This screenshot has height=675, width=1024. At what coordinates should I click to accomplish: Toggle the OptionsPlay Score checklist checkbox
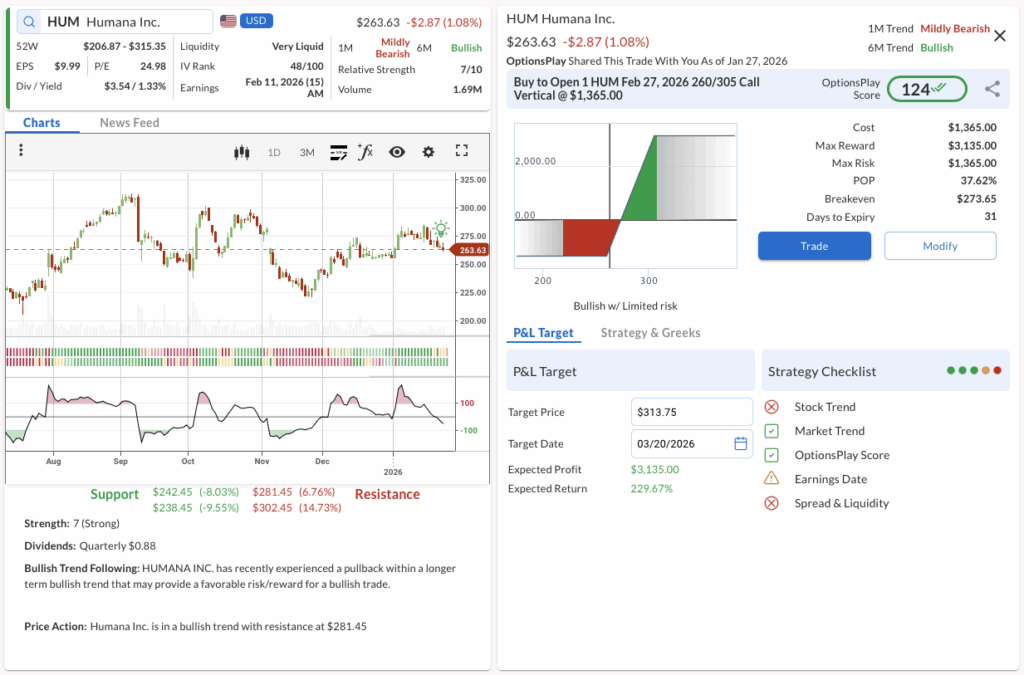pos(771,455)
